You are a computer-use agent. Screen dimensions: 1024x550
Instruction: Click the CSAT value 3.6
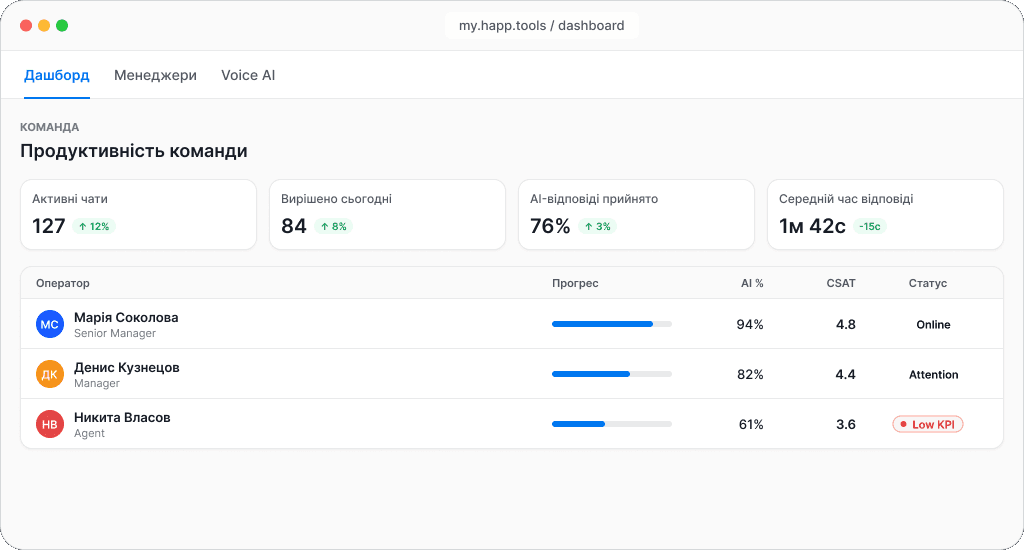pyautogui.click(x=846, y=425)
